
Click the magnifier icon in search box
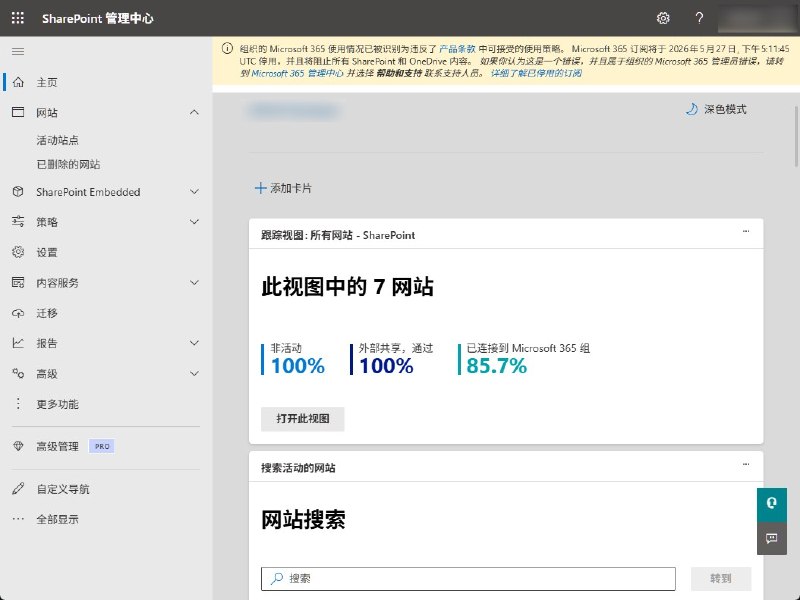tap(277, 578)
